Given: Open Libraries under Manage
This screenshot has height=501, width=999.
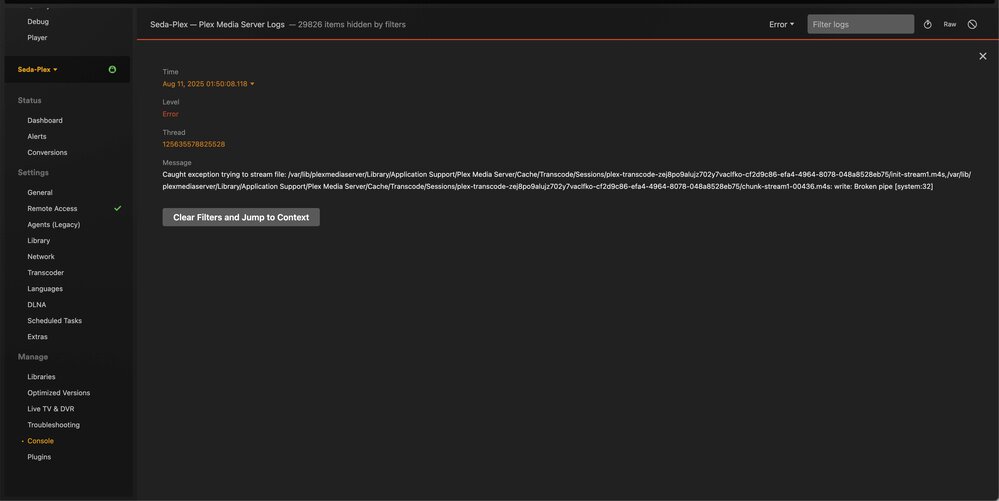Looking at the screenshot, I should click(x=41, y=377).
